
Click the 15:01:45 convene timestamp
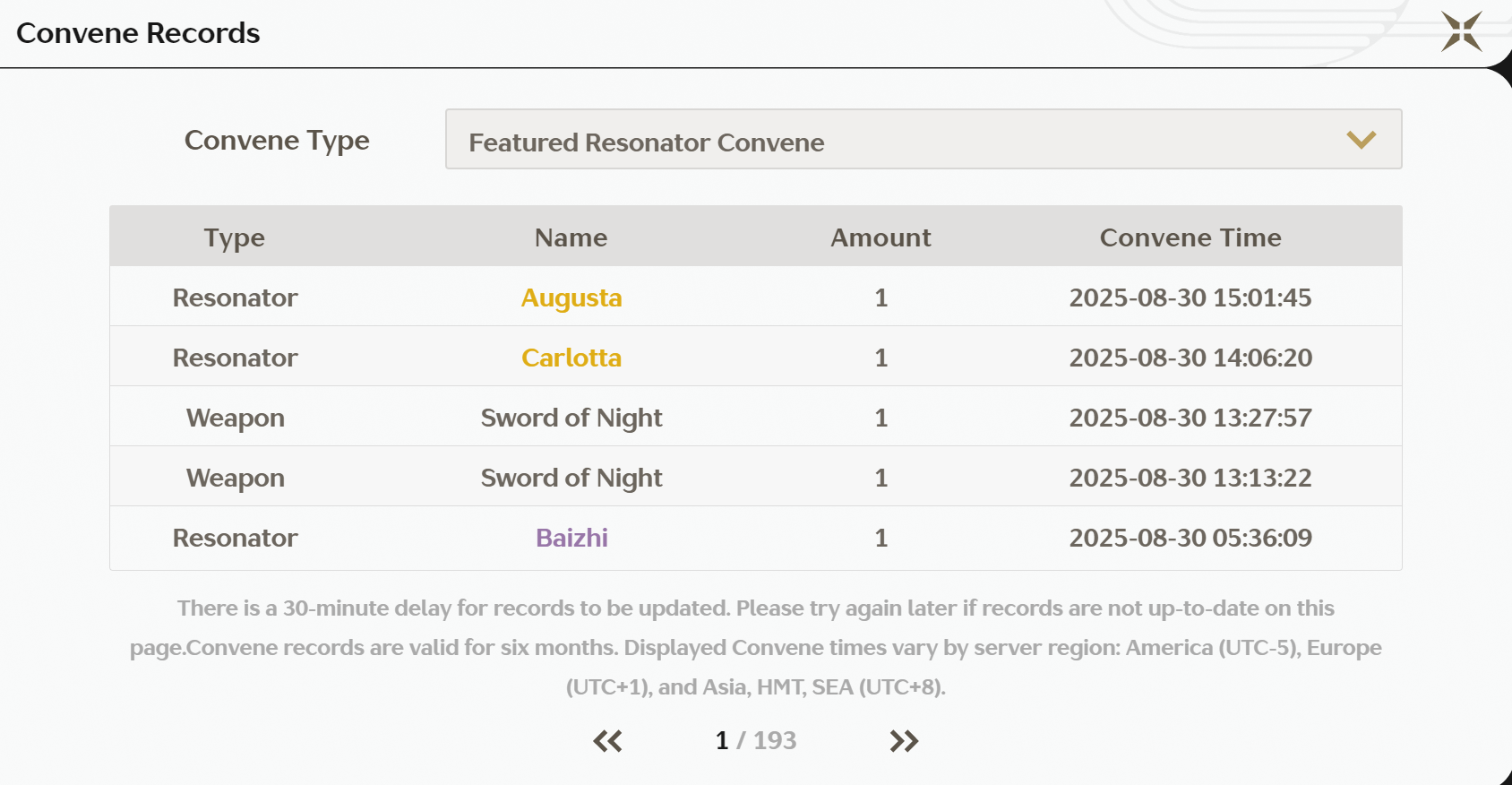pyautogui.click(x=1190, y=298)
